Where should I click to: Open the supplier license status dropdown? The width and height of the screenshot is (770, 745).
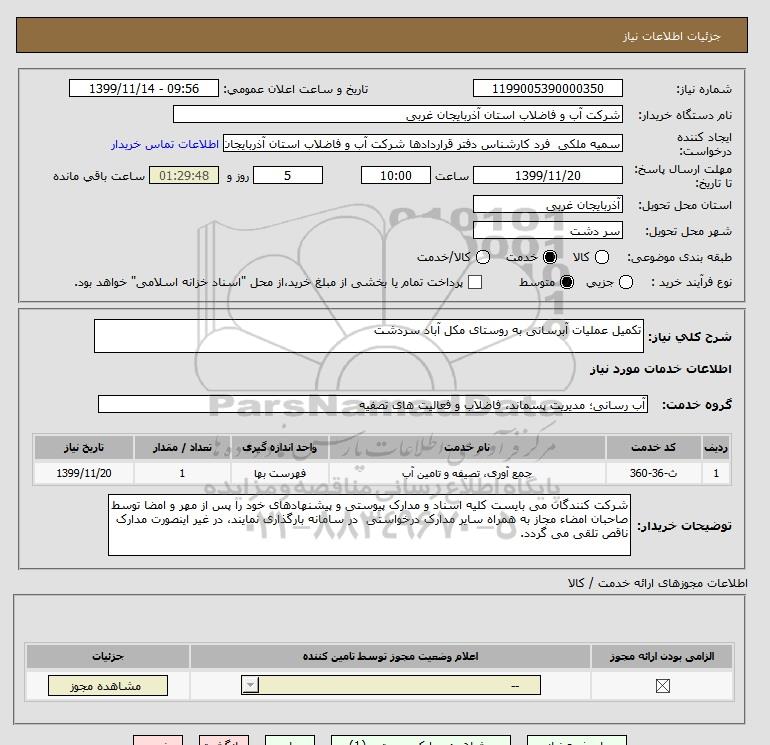point(391,685)
